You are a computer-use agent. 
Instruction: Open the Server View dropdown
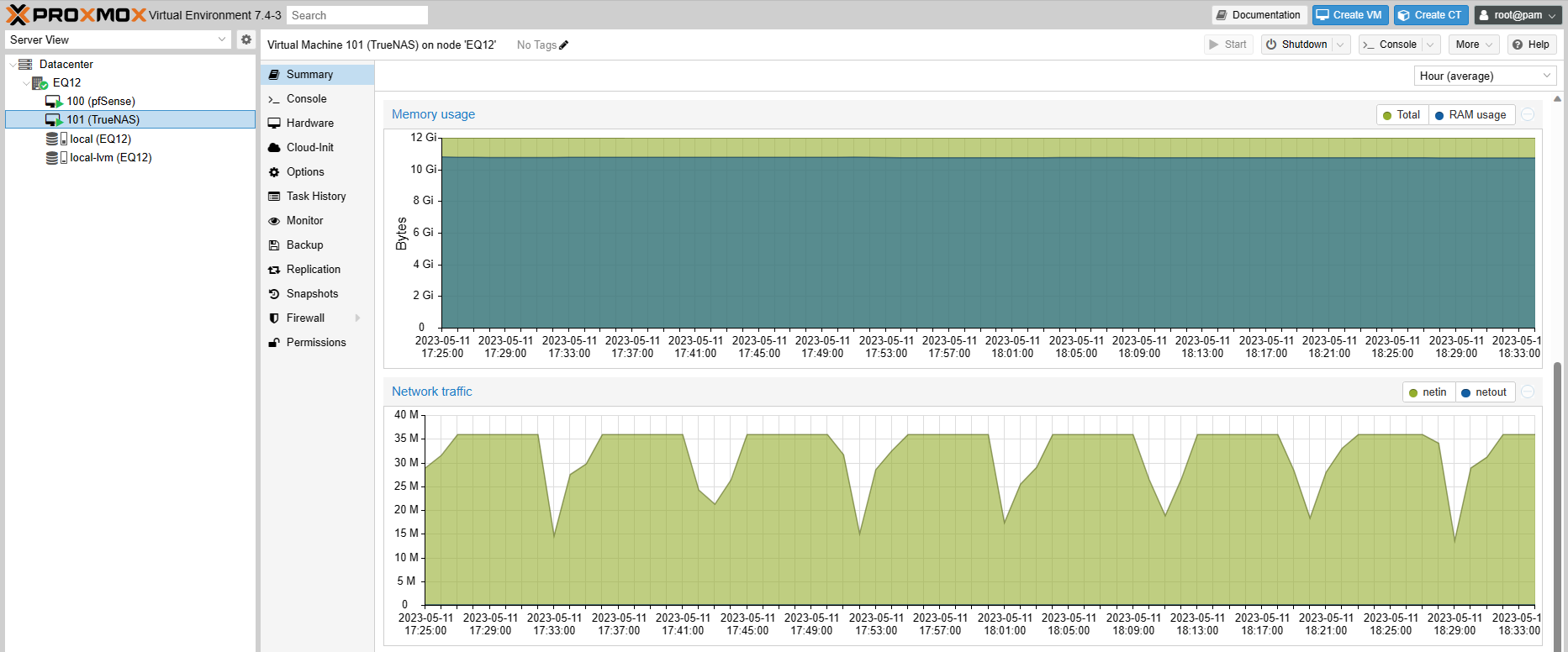(222, 39)
